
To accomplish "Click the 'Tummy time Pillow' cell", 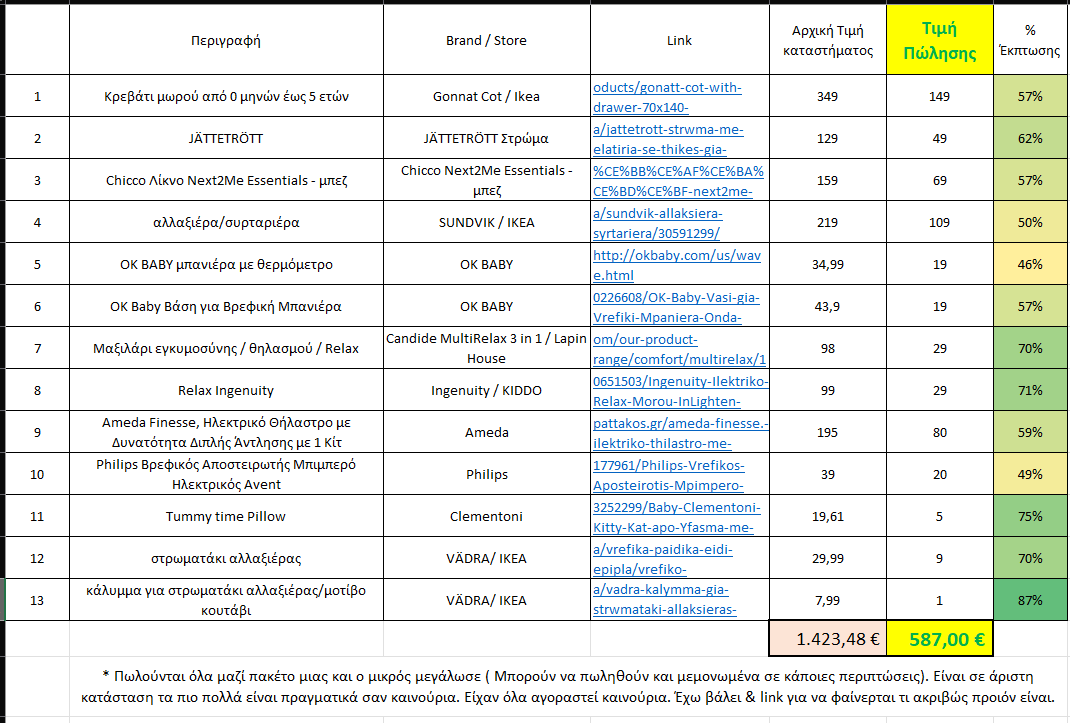I will [x=226, y=516].
